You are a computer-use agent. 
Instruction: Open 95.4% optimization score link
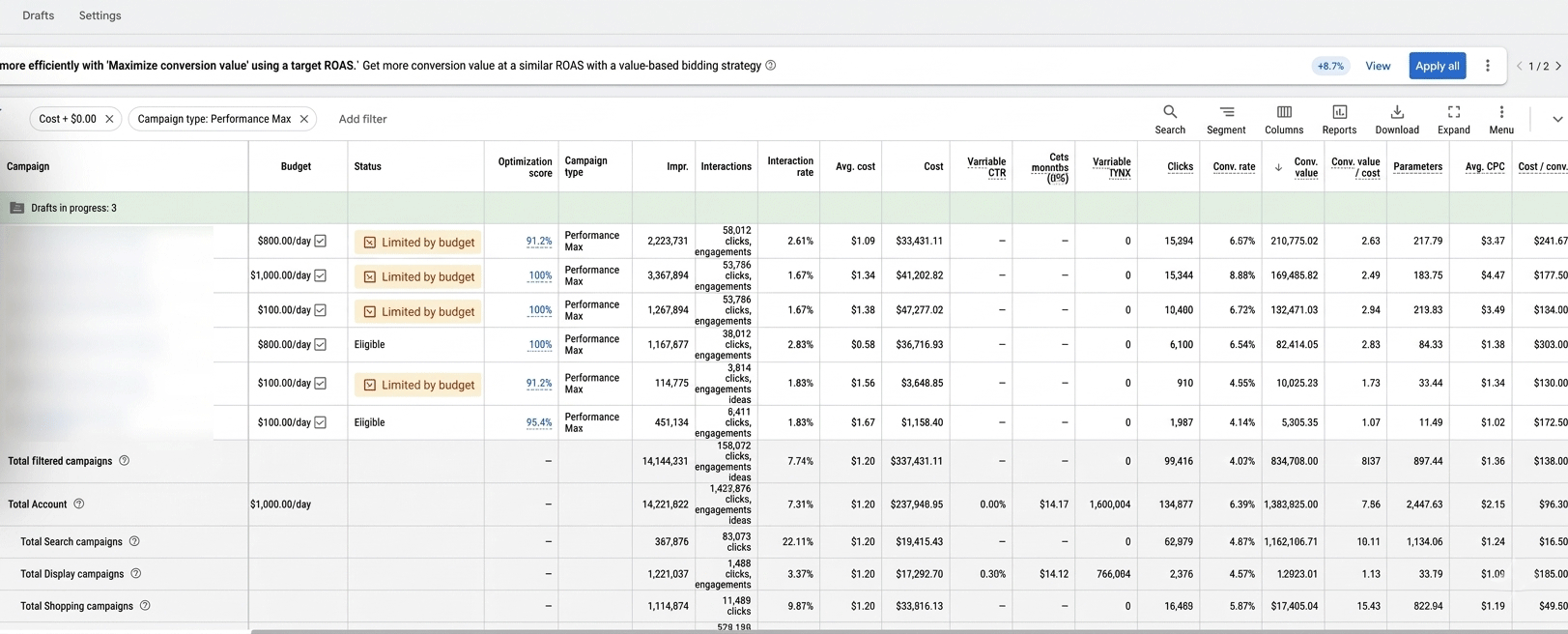click(539, 422)
